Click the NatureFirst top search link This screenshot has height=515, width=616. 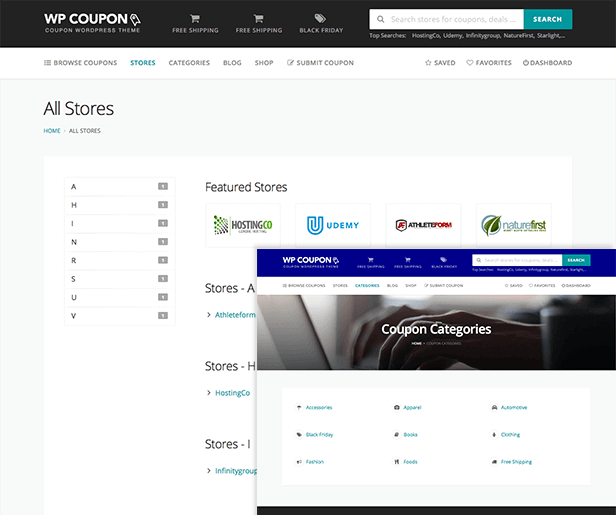point(519,36)
